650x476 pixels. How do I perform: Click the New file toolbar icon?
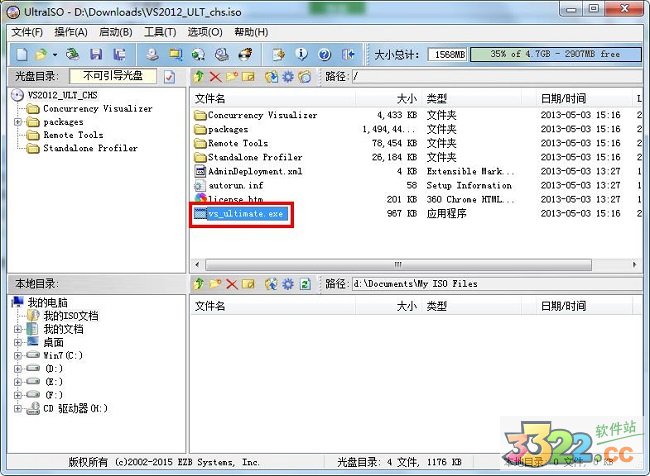(22, 54)
